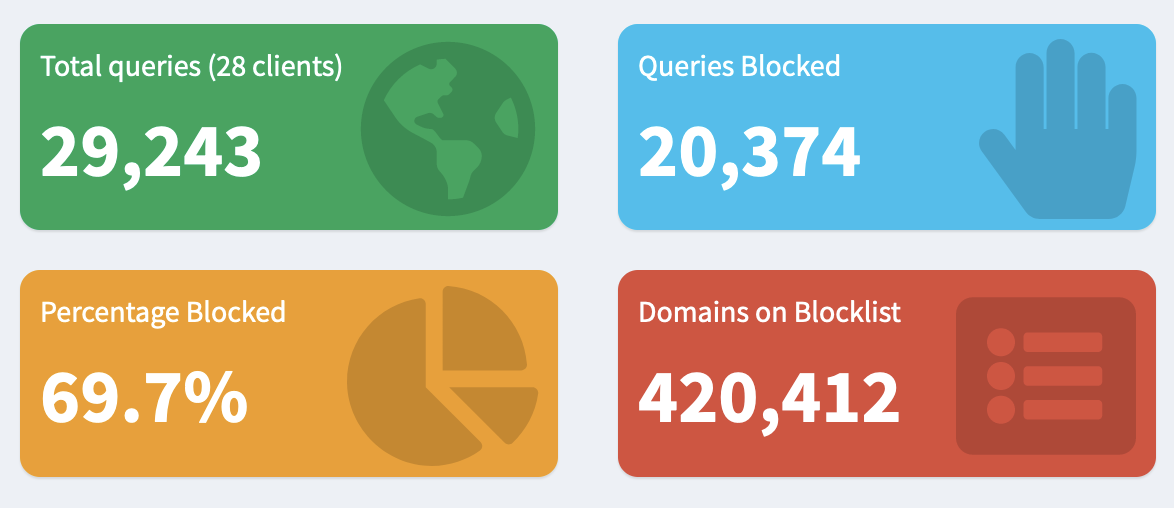Click the list icon on Domains on Blocklist
Viewport: 1174px width, 508px height.
1045,375
